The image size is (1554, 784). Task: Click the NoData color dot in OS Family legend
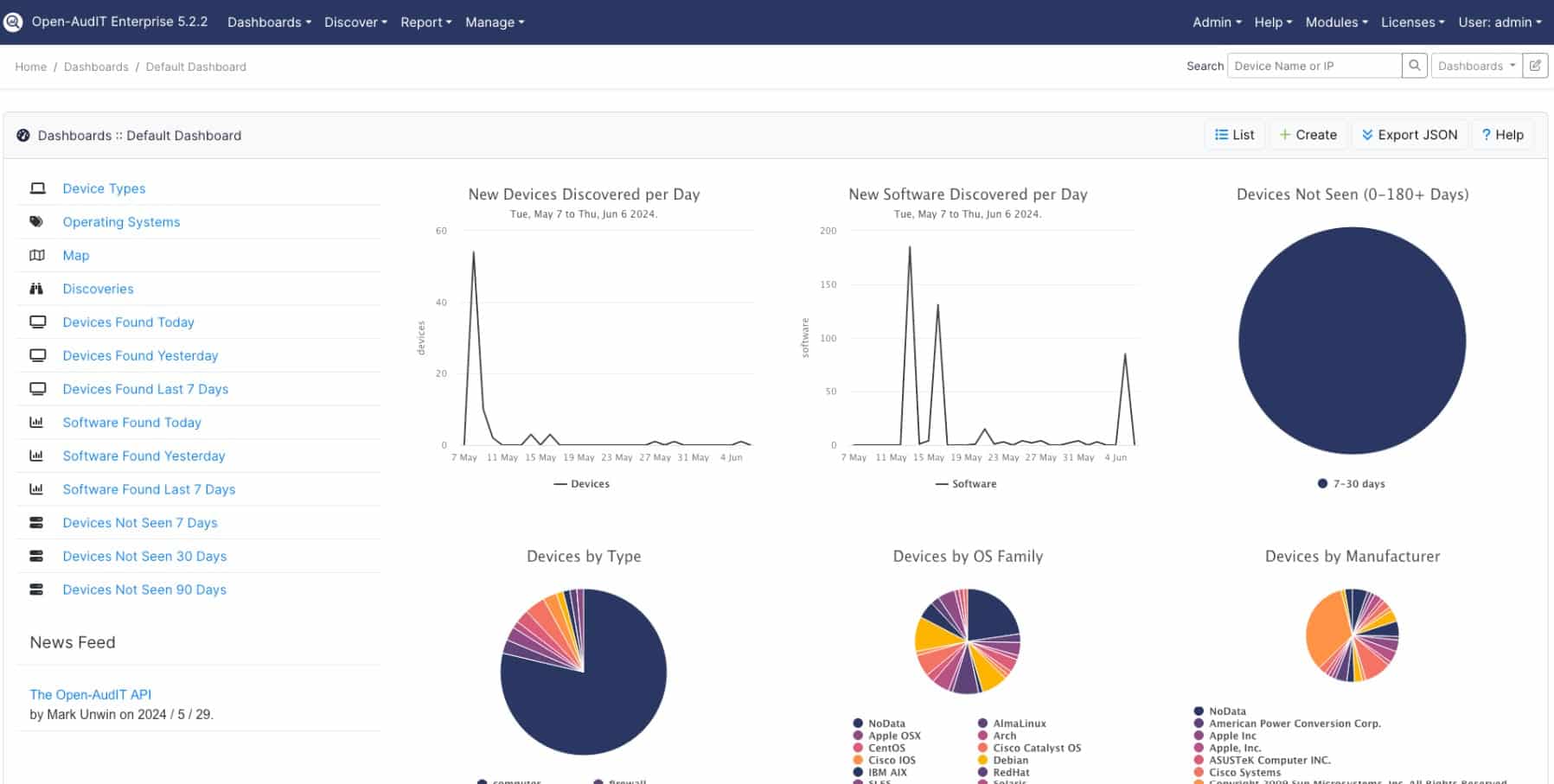(x=858, y=723)
